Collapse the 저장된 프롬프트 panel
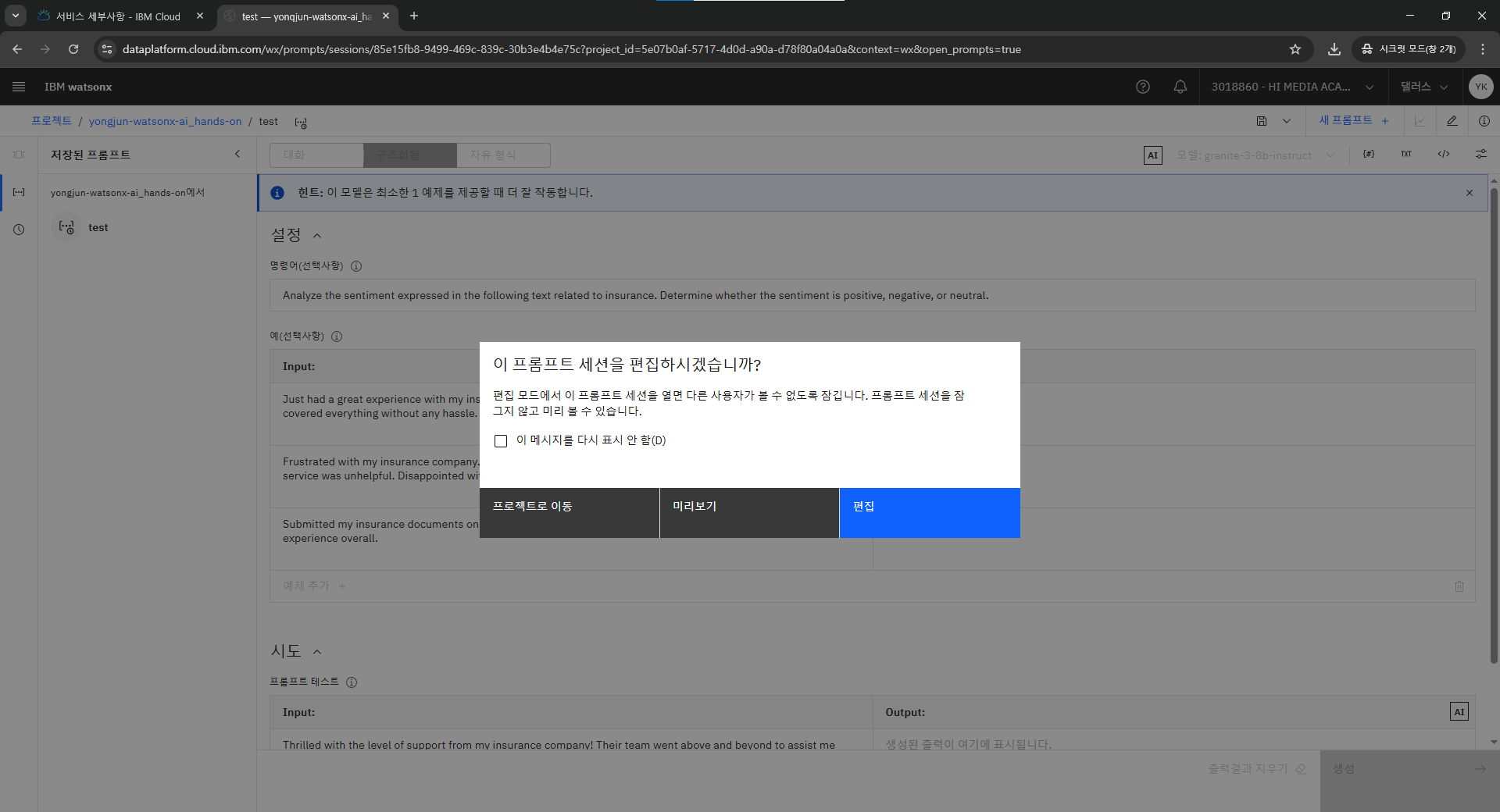The width and height of the screenshot is (1500, 812). tap(237, 155)
